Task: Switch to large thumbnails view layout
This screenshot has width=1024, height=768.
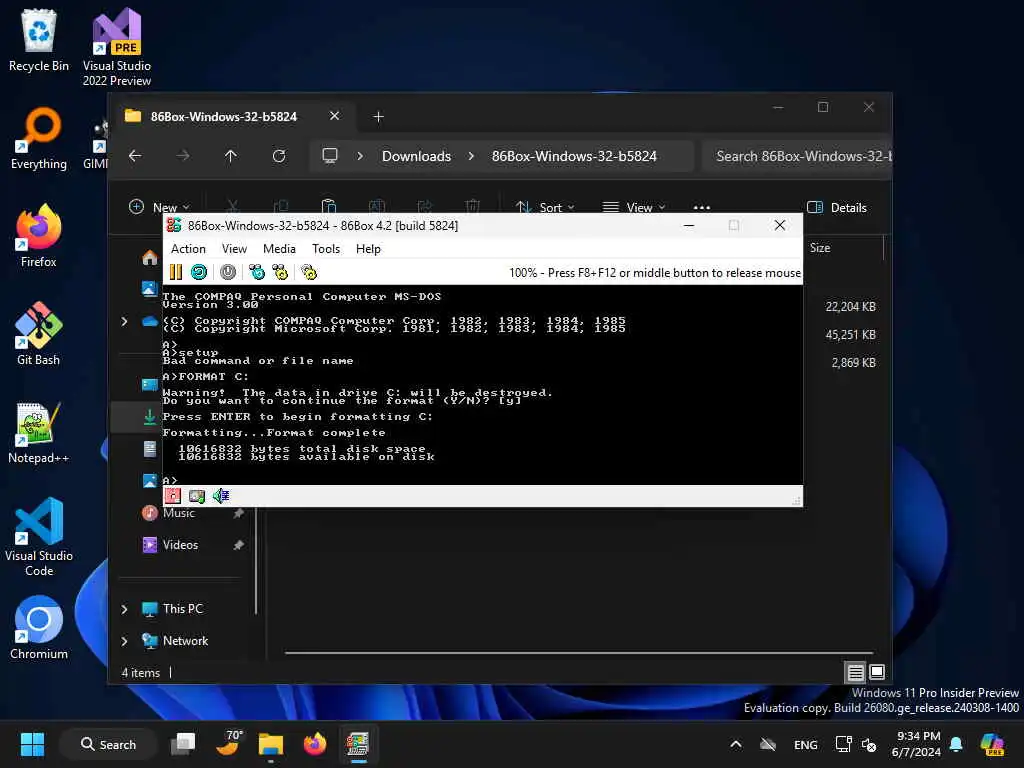Action: tap(877, 671)
